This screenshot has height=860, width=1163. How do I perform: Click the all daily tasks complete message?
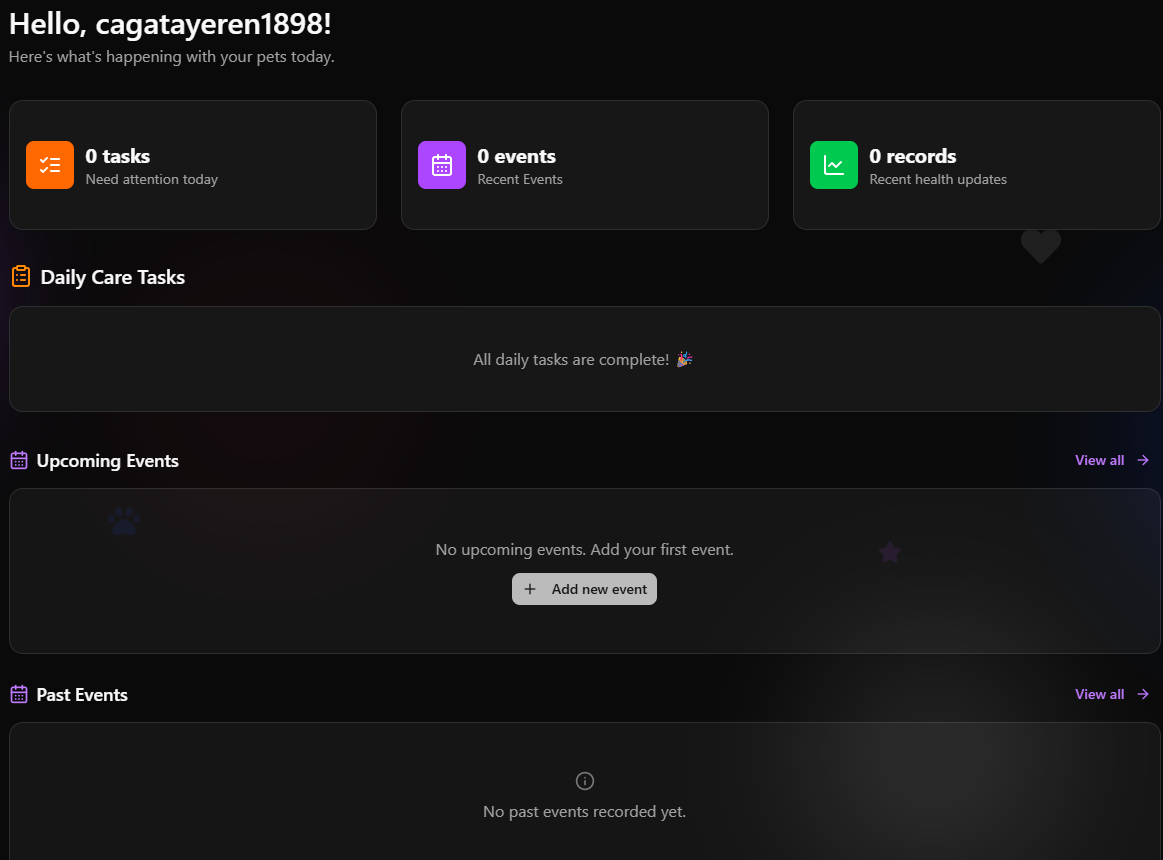(x=584, y=359)
